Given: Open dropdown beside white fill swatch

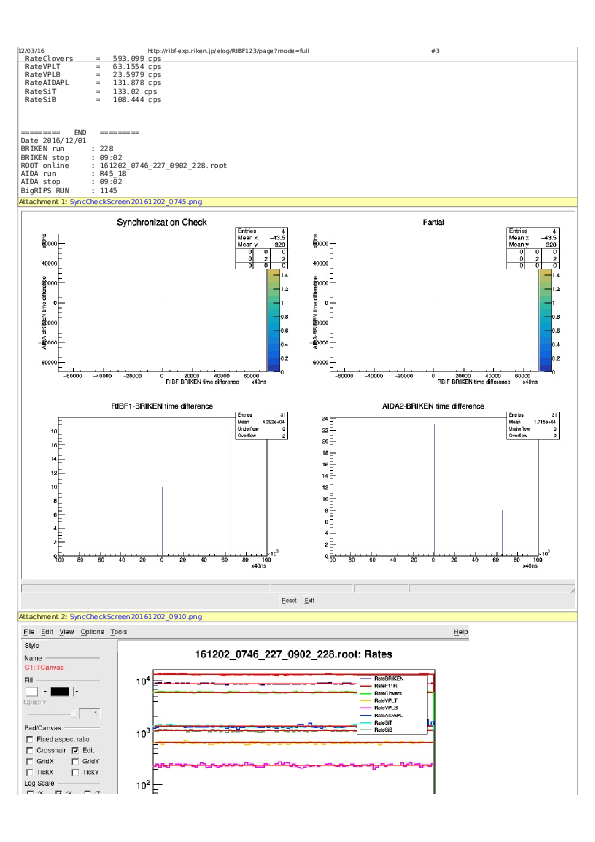Looking at the screenshot, I should coord(45,692).
